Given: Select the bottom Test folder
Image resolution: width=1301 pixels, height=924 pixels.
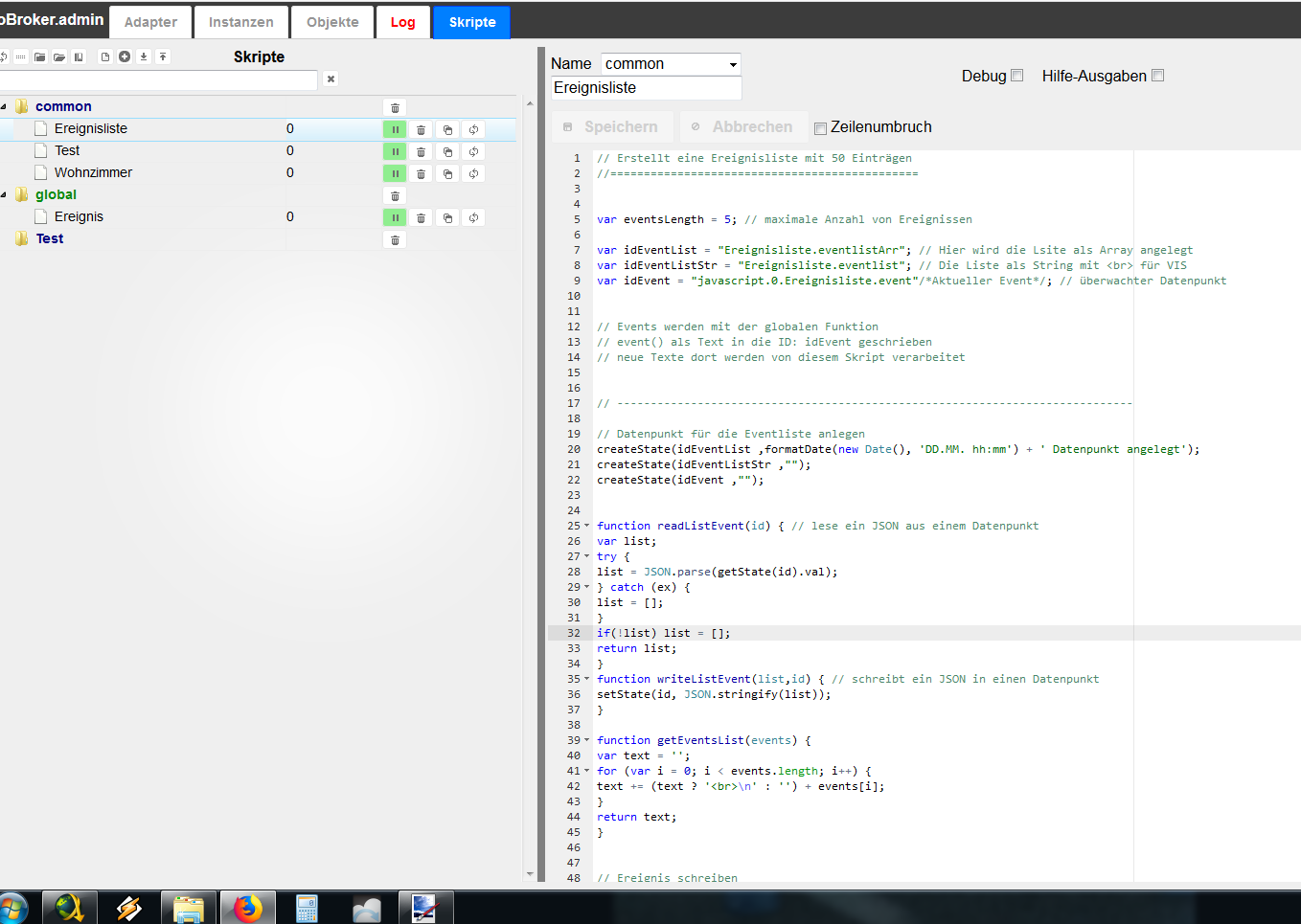Looking at the screenshot, I should point(50,238).
